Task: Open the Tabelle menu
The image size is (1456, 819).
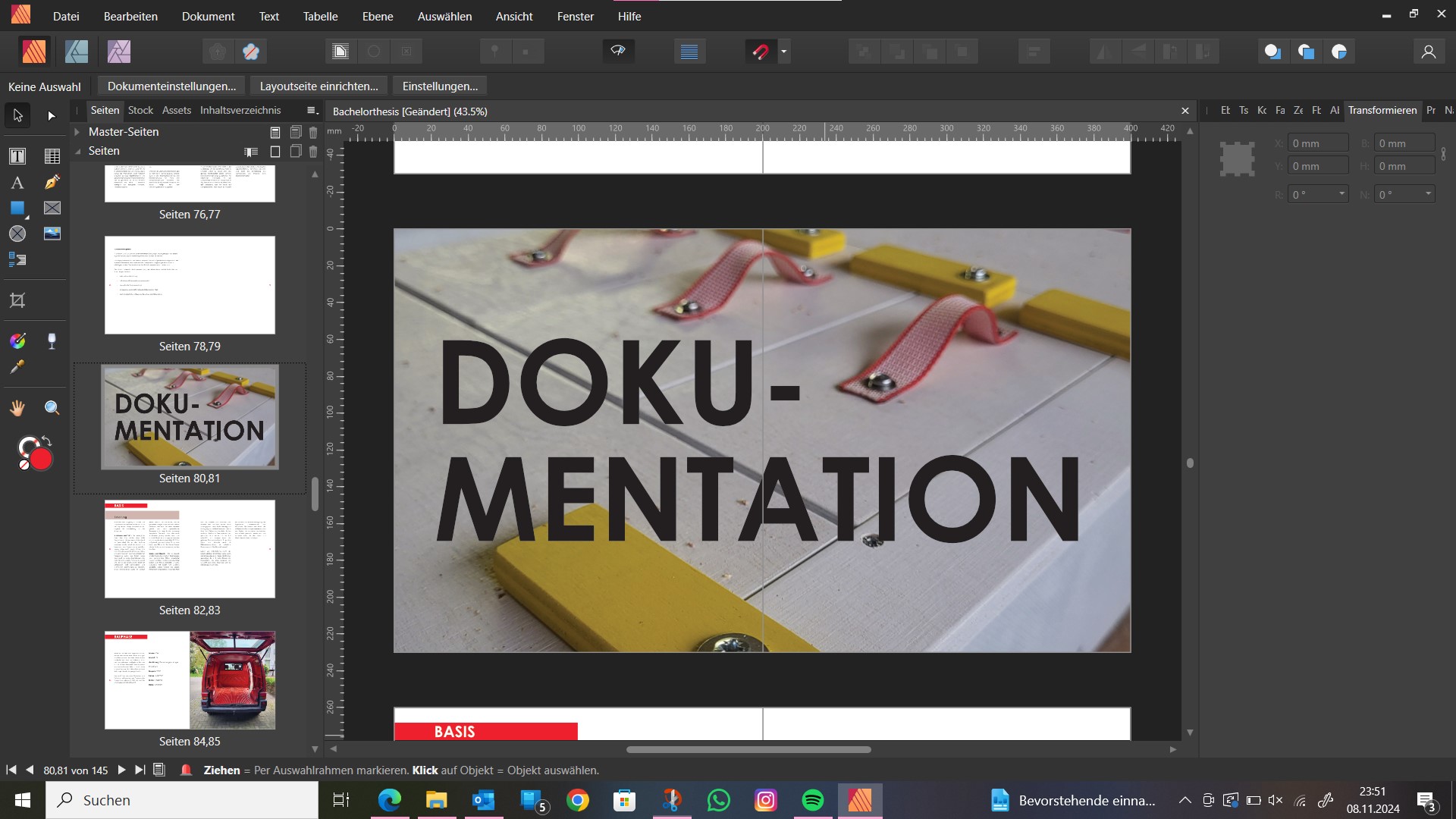Action: point(320,16)
